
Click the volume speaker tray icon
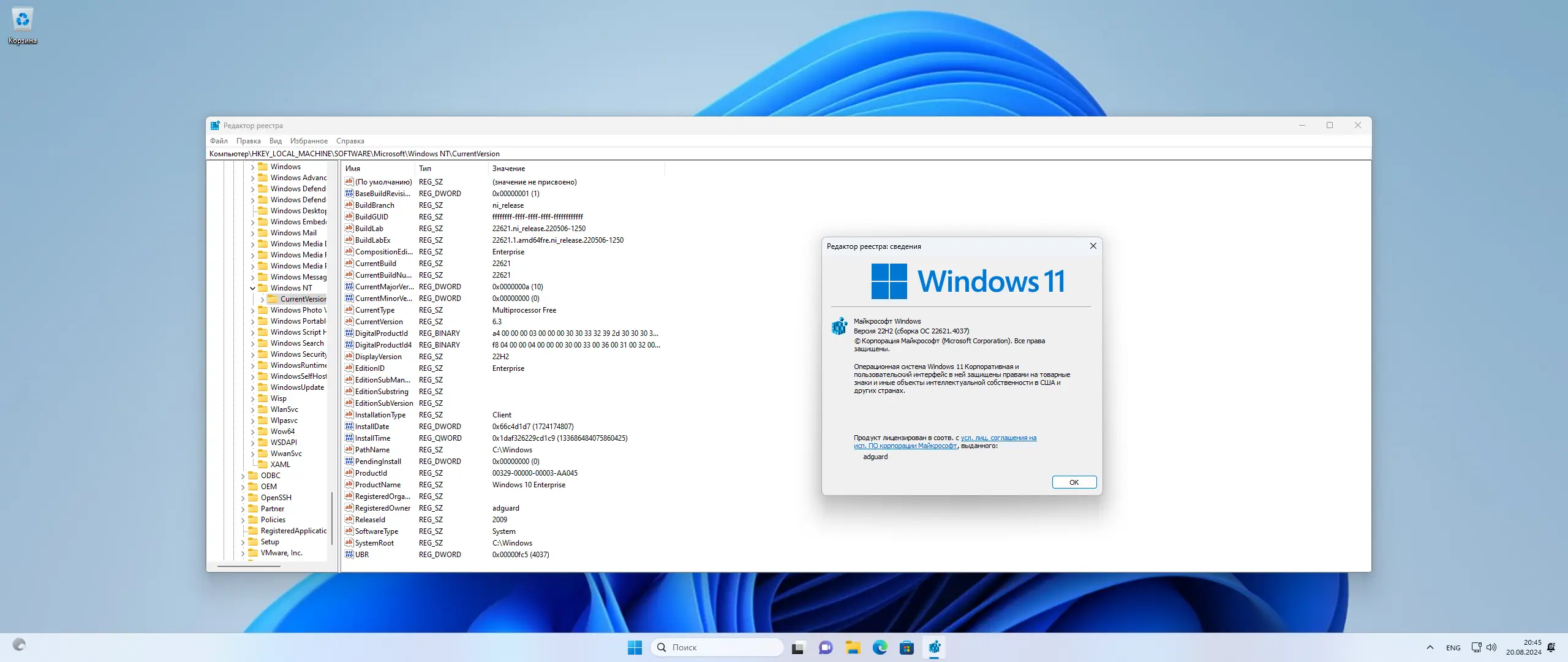point(1491,647)
